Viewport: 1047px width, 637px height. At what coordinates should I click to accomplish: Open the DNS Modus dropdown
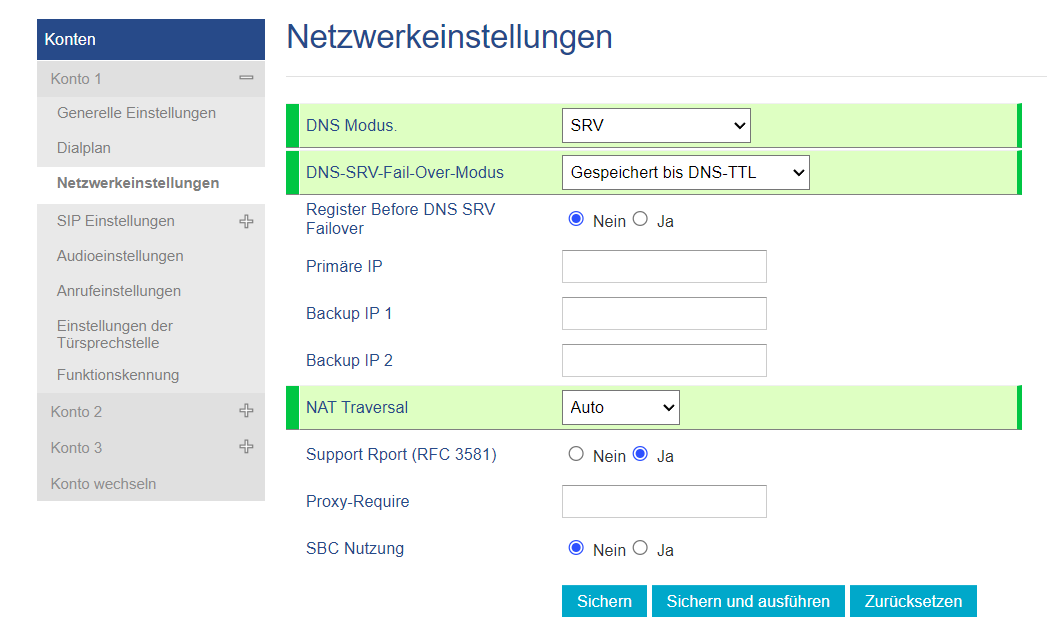(x=656, y=126)
